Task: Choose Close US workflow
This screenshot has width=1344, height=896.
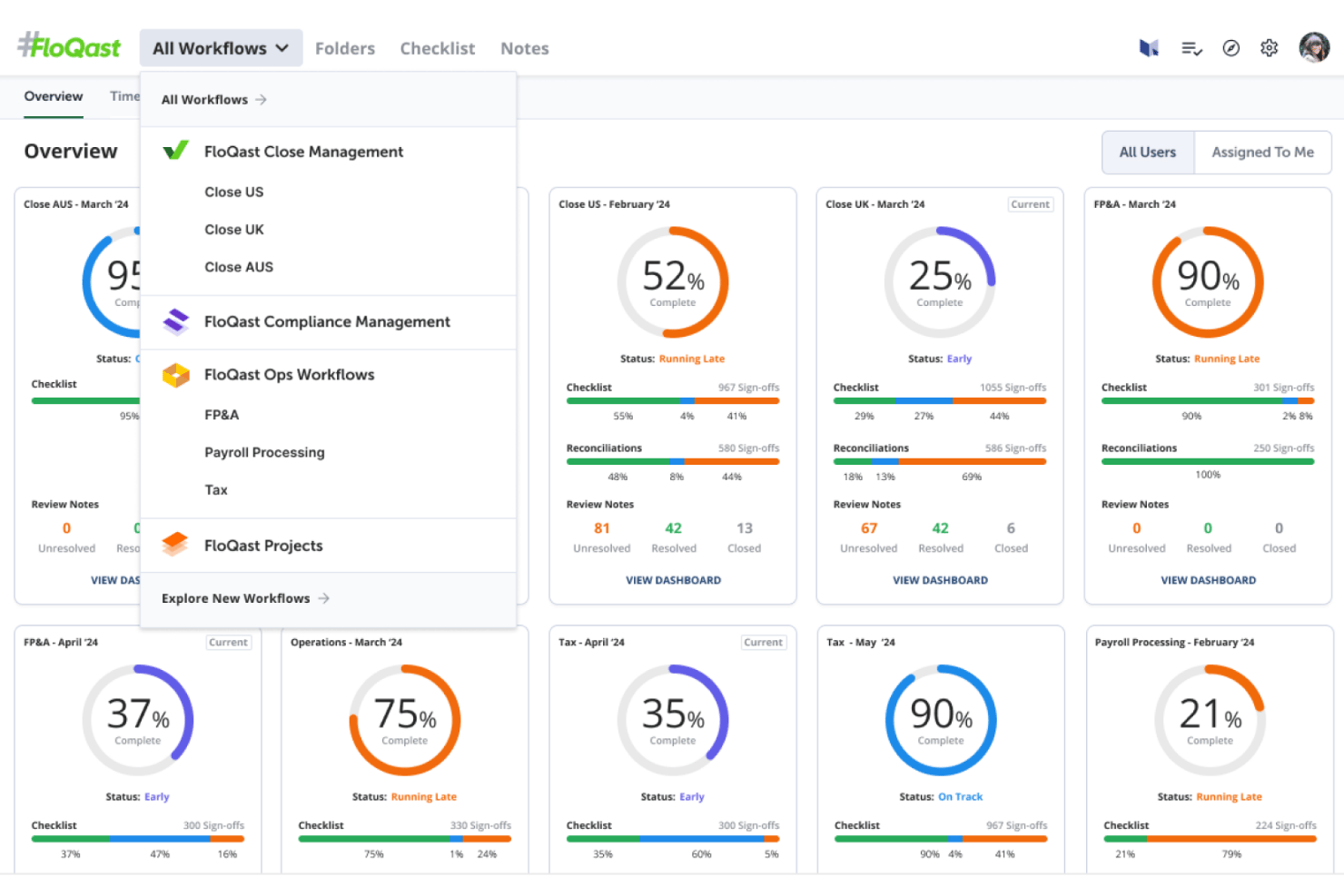Action: coord(234,192)
